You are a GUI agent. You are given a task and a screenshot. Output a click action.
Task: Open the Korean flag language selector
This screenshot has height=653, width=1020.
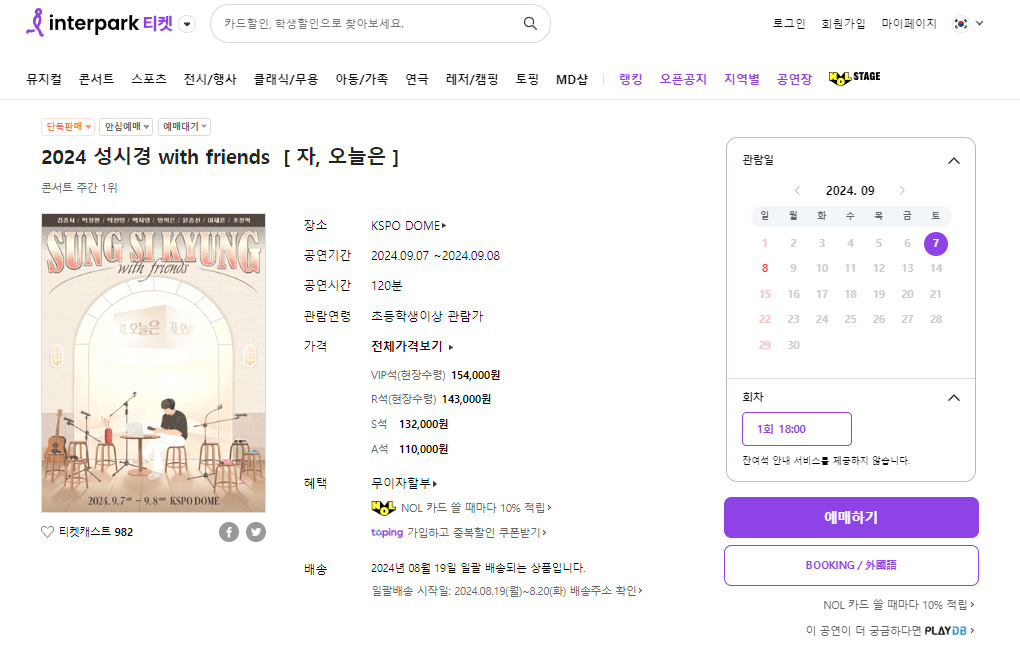tap(968, 23)
